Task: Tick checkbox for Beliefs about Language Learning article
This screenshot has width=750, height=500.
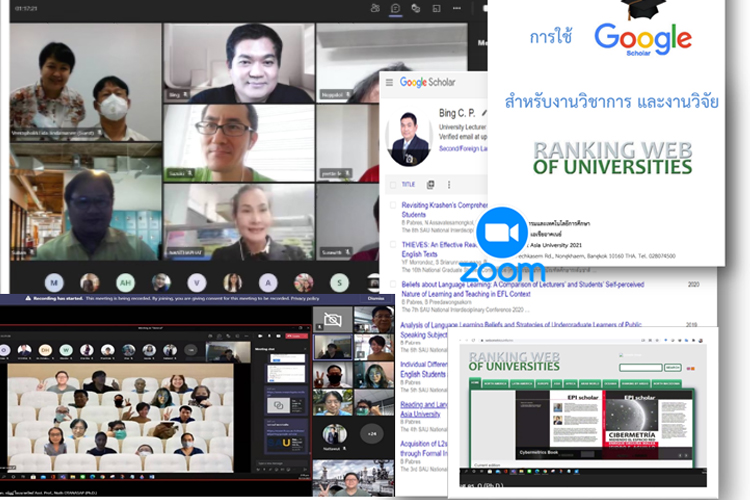Action: tap(393, 284)
